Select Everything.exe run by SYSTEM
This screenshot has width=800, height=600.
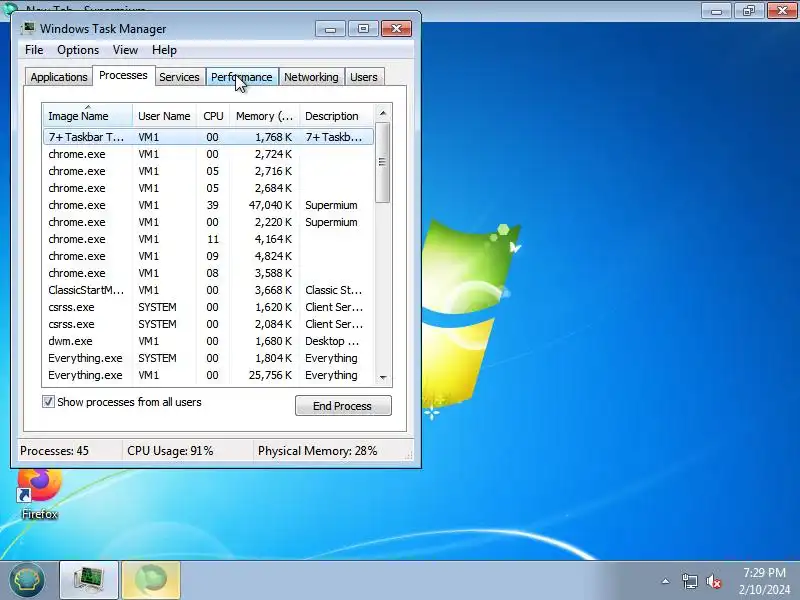(x=208, y=358)
